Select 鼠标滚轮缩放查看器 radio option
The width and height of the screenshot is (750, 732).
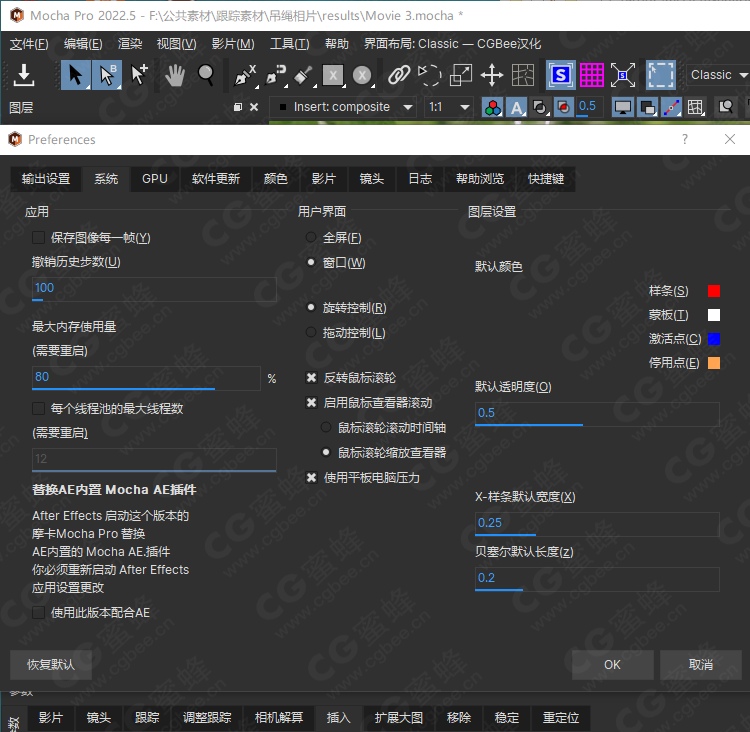(326, 452)
